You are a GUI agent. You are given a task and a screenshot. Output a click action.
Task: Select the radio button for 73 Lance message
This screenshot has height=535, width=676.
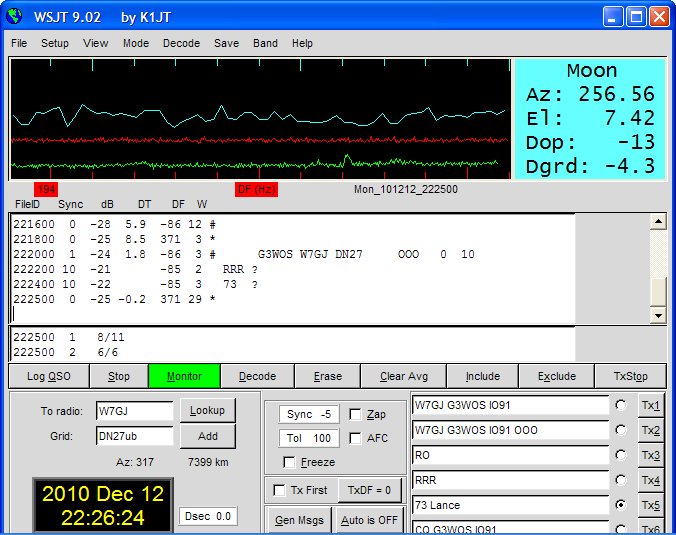click(621, 505)
